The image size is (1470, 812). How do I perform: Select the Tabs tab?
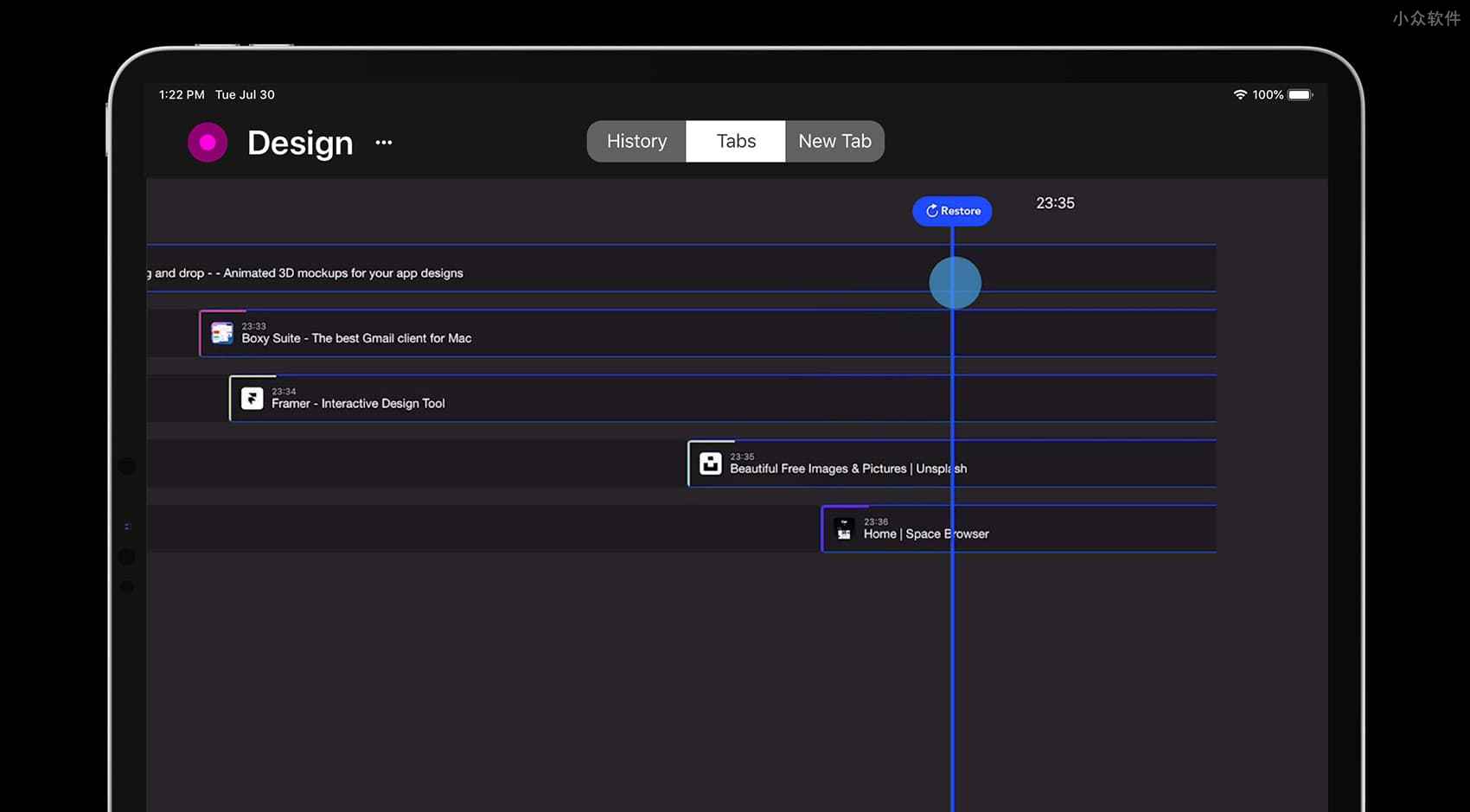coord(736,141)
